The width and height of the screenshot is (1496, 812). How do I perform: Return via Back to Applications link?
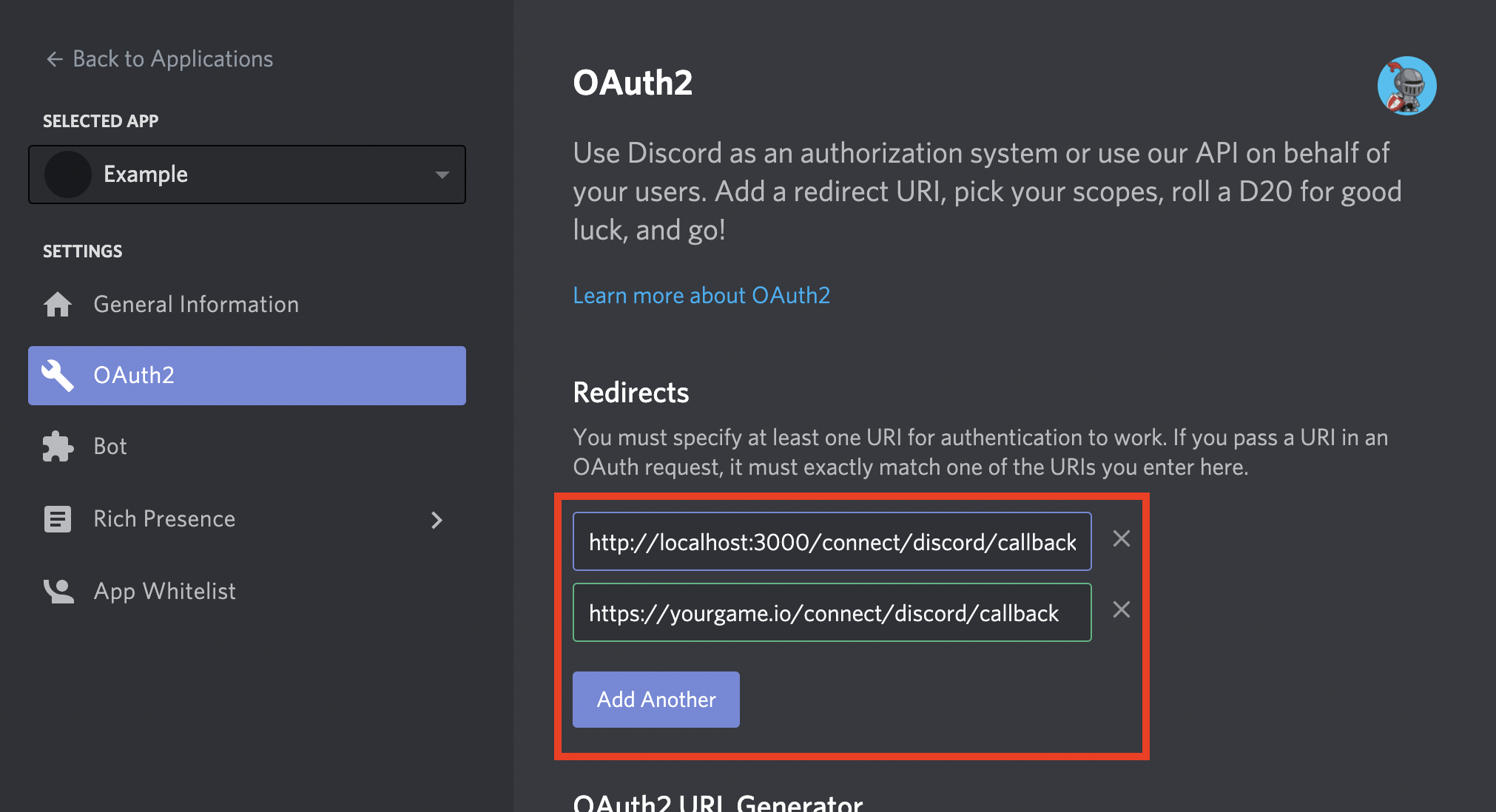(172, 59)
